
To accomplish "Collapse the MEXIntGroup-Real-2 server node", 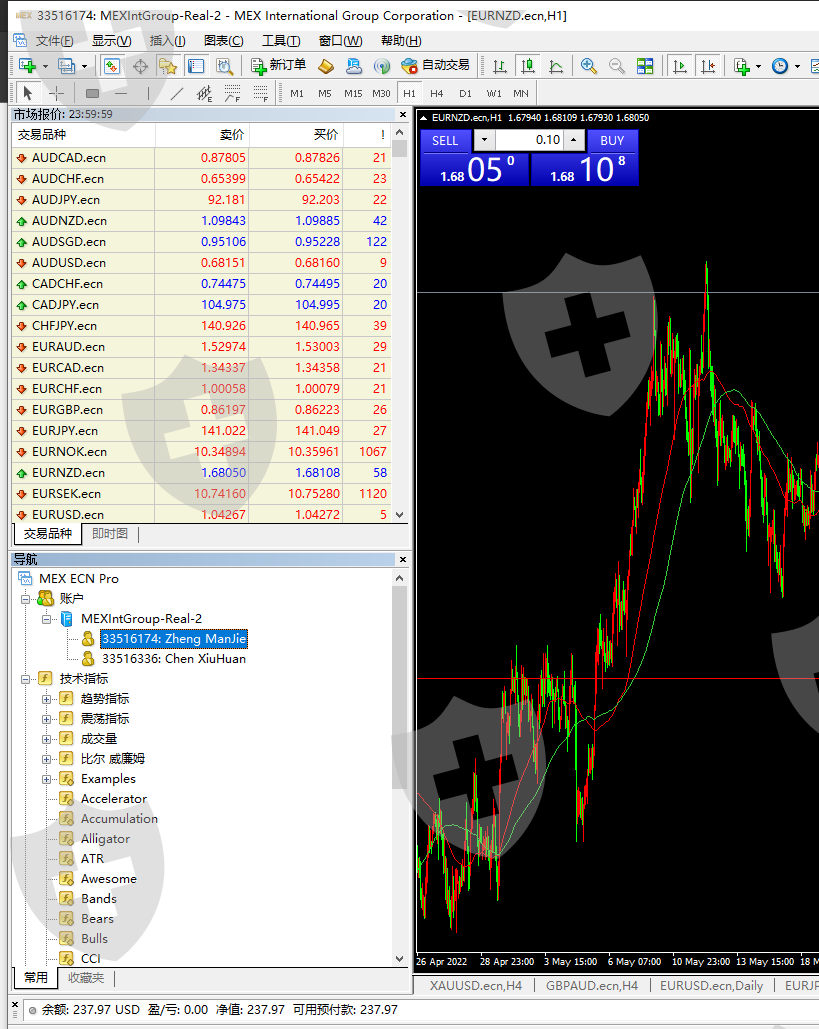I will pyautogui.click(x=46, y=619).
